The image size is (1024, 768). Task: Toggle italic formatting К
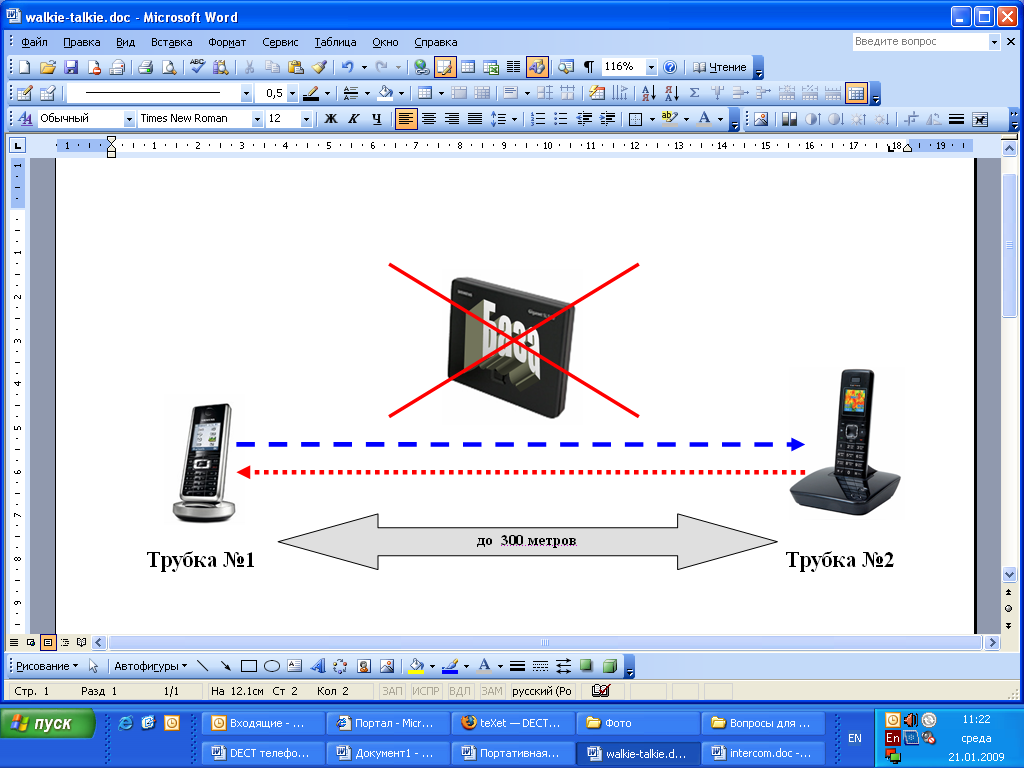coord(354,118)
